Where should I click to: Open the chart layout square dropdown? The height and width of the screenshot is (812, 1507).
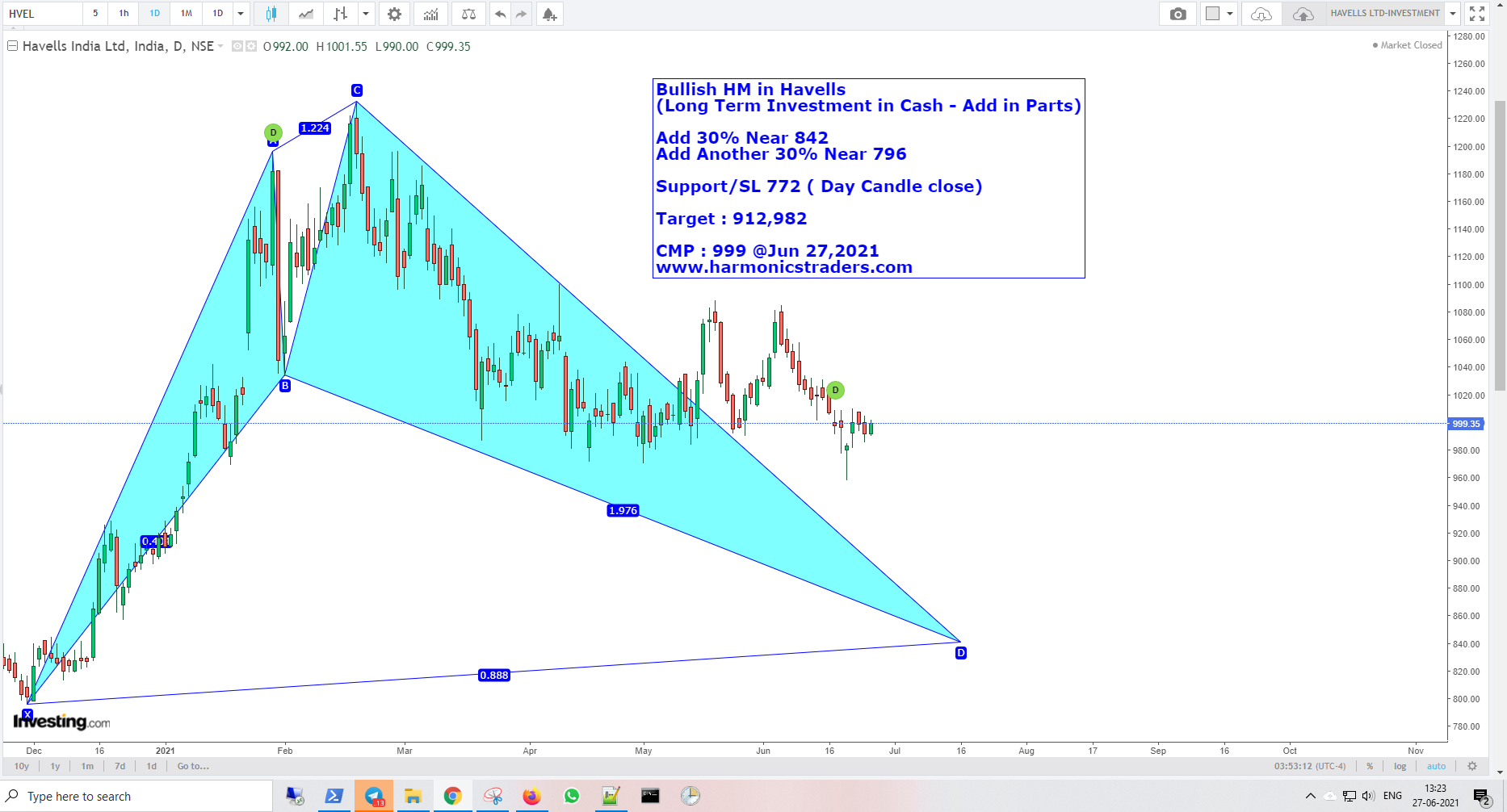pyautogui.click(x=1219, y=14)
